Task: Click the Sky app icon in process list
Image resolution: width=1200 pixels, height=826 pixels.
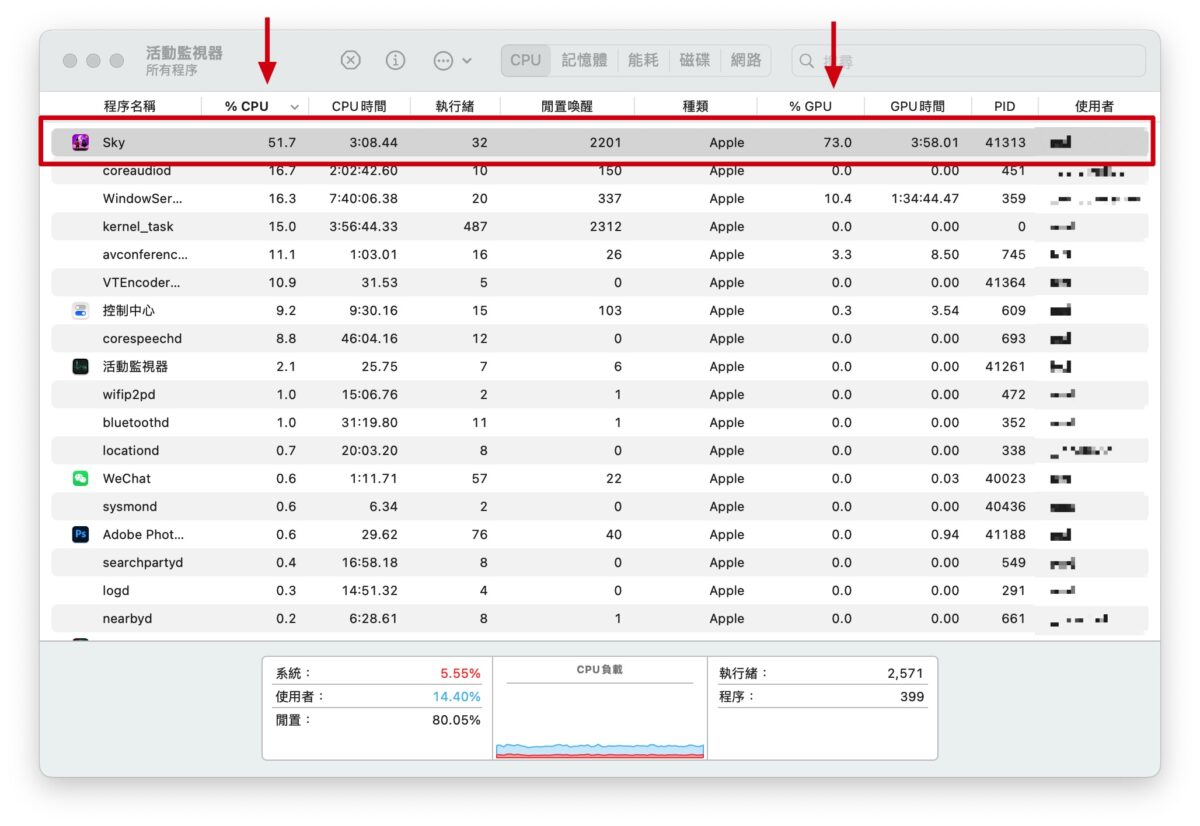Action: (81, 143)
